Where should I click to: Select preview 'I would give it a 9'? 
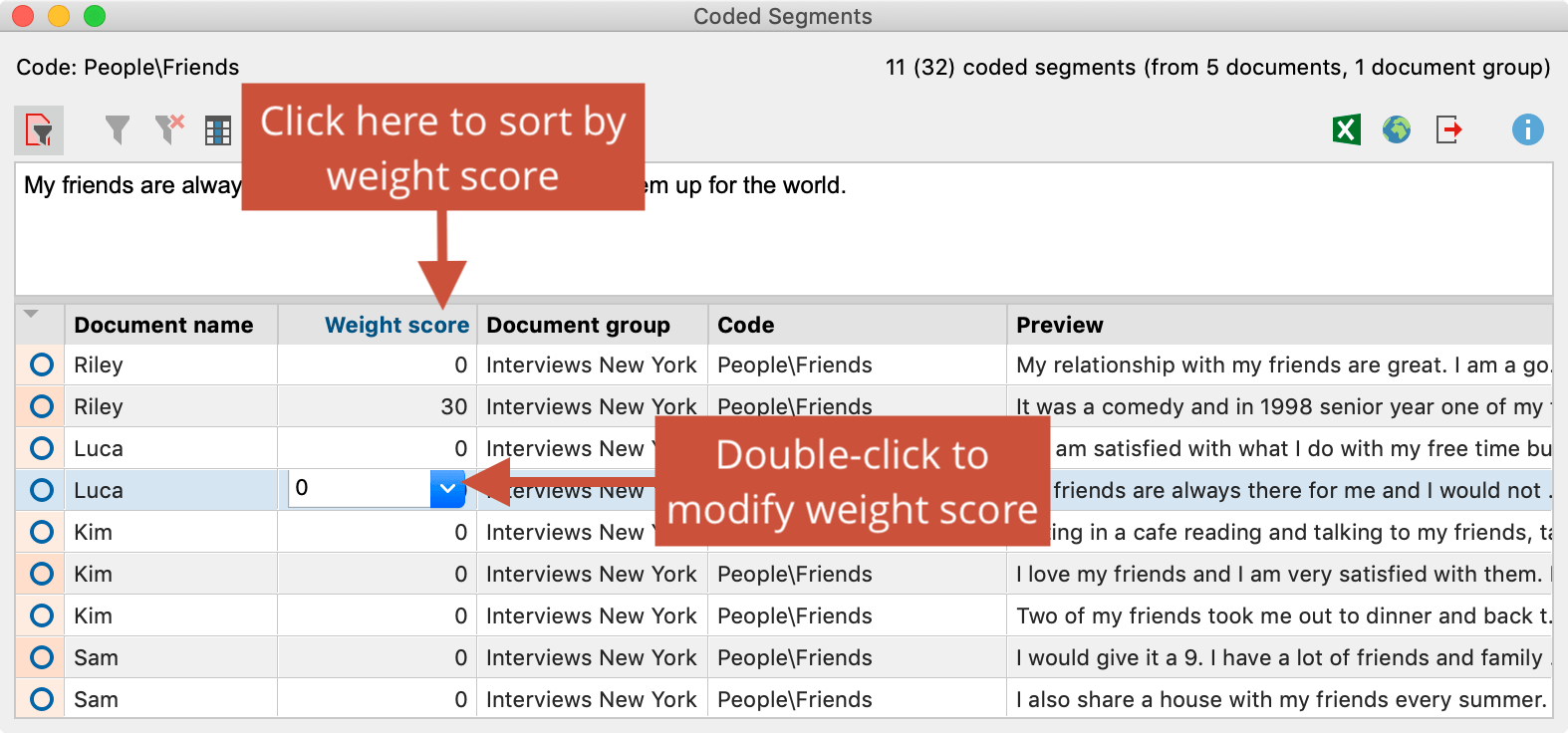(1280, 657)
